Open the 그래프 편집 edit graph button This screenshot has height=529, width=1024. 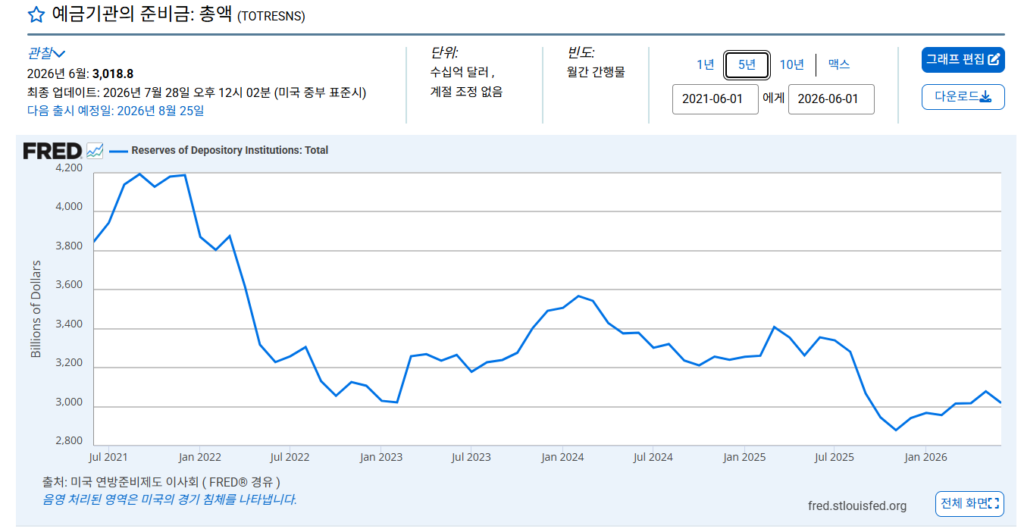(x=963, y=59)
